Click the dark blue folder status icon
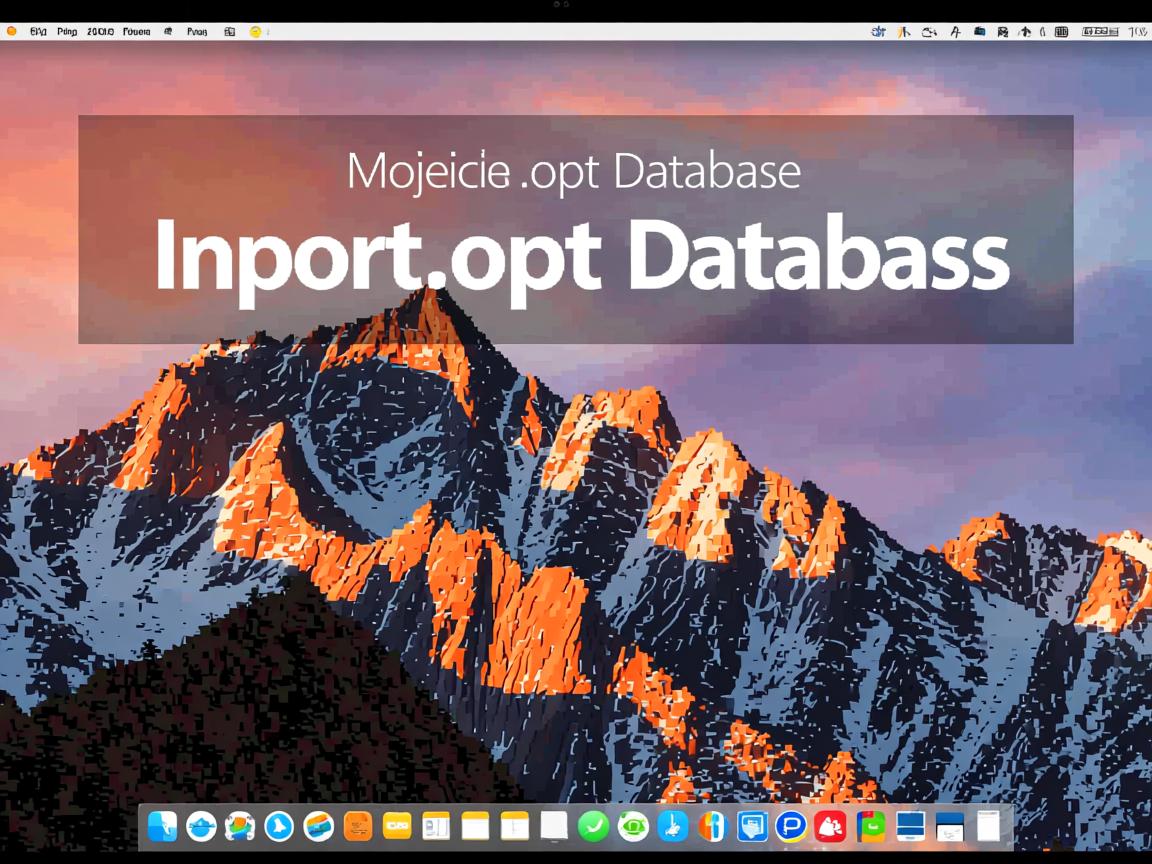 977,32
